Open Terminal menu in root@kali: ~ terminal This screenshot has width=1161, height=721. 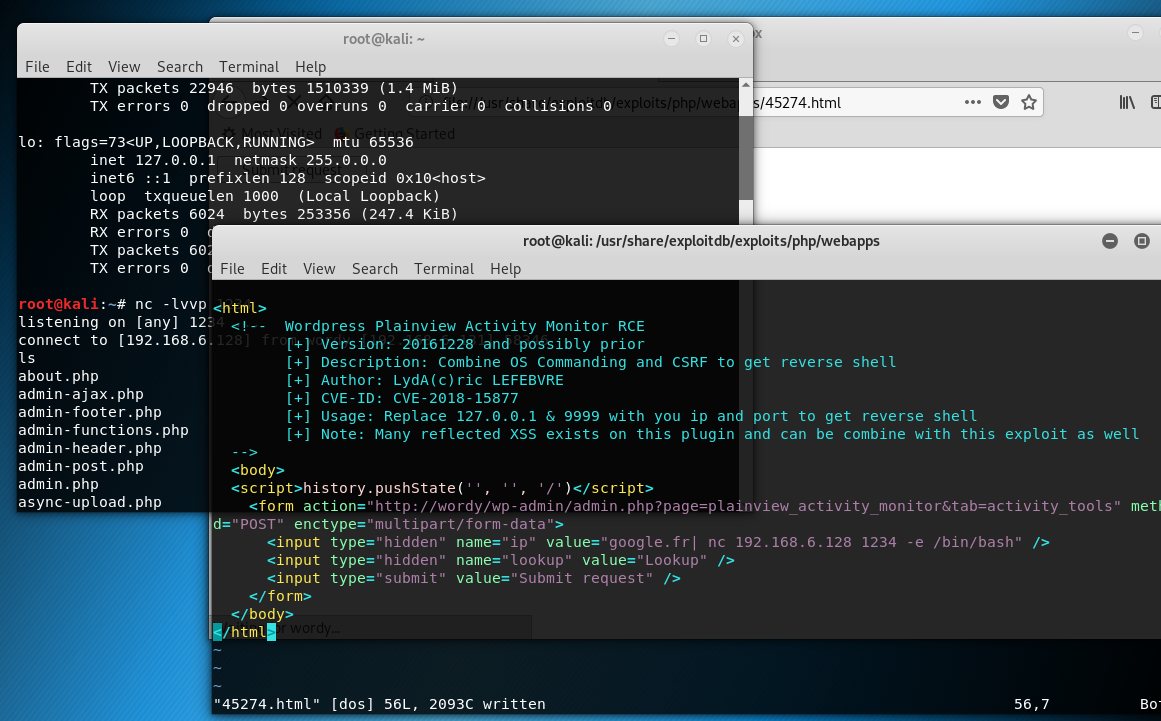pos(249,67)
